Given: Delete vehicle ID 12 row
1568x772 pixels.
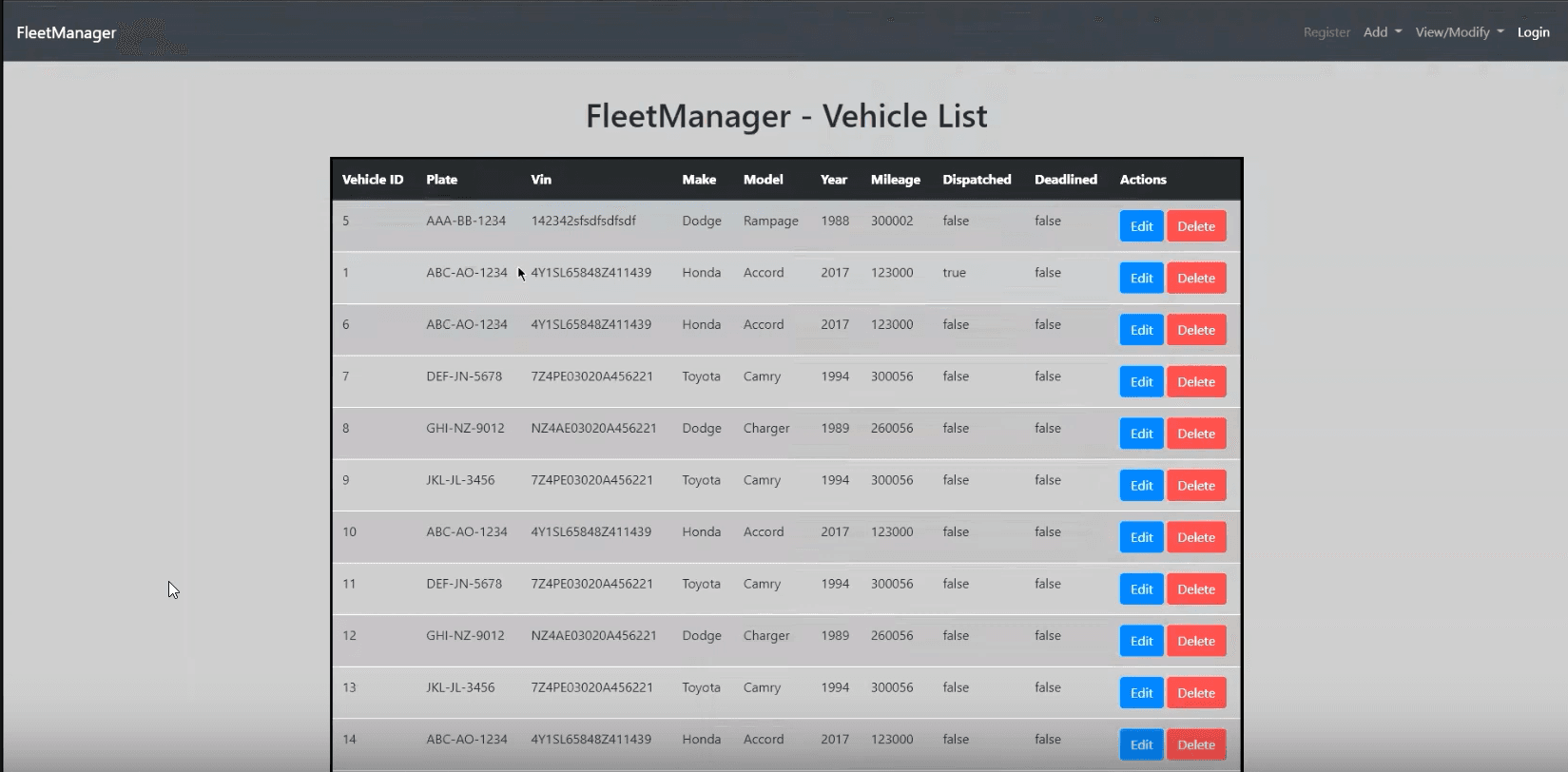Looking at the screenshot, I should pos(1196,641).
